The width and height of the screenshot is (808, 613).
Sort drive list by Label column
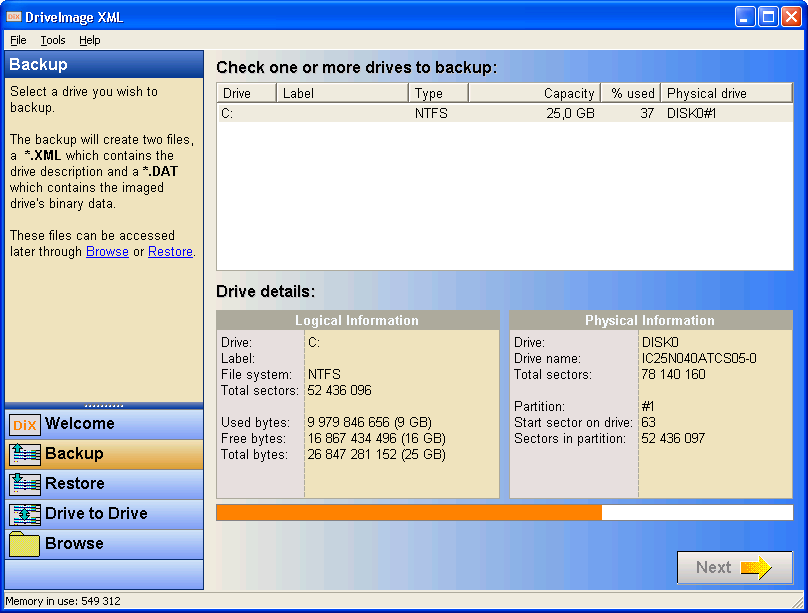342,93
